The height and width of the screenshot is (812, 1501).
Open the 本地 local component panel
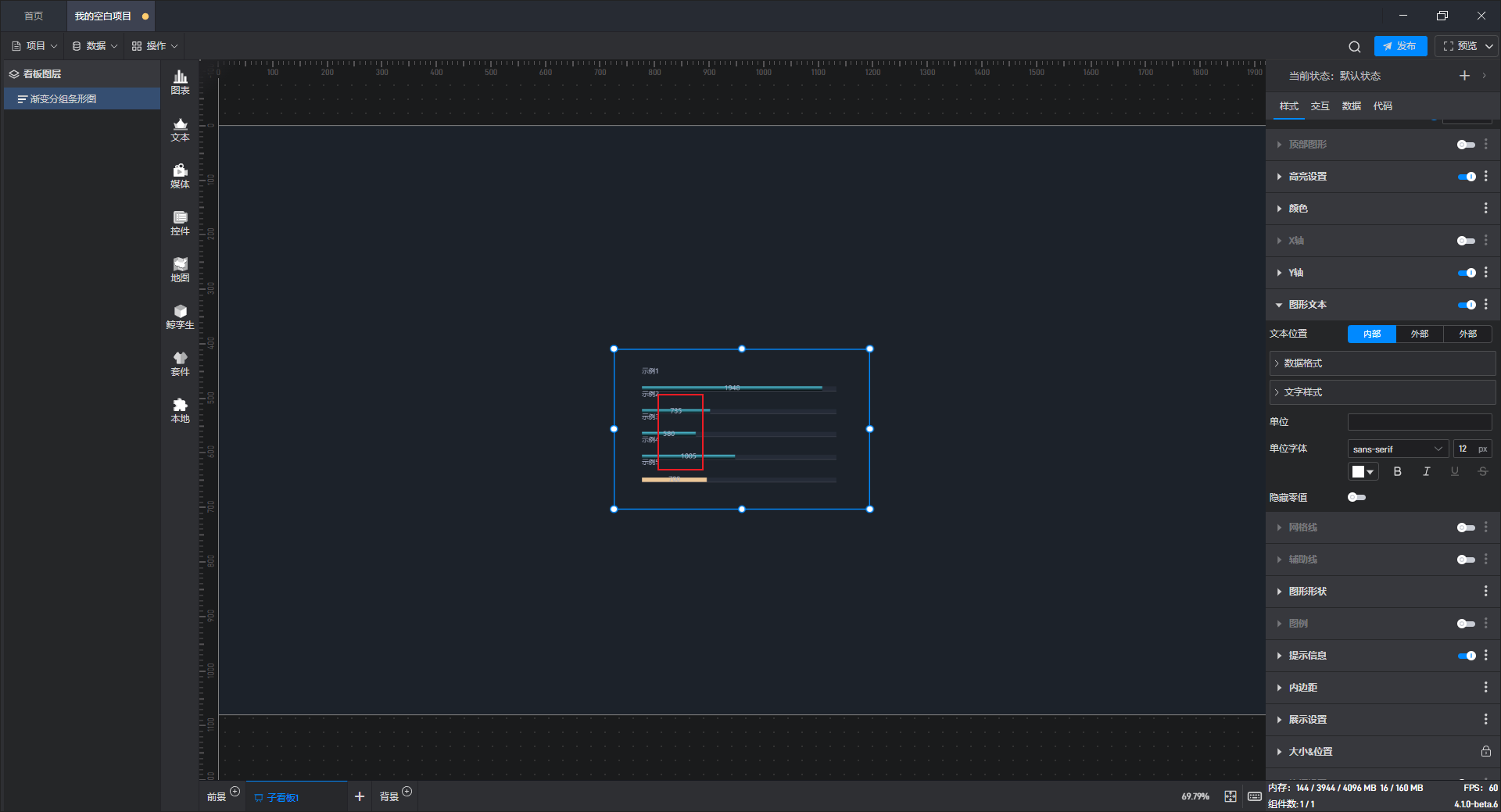coord(180,410)
